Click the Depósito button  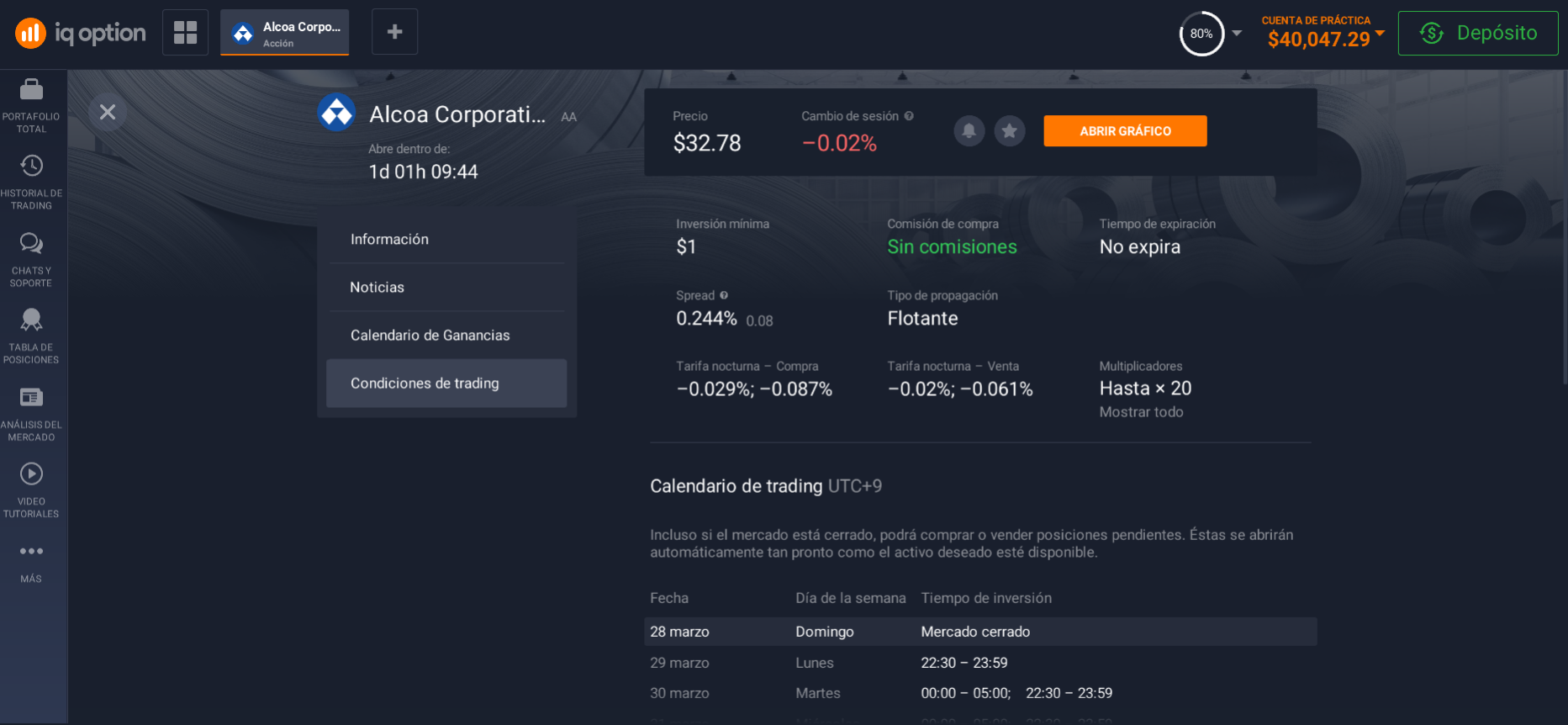click(1478, 33)
